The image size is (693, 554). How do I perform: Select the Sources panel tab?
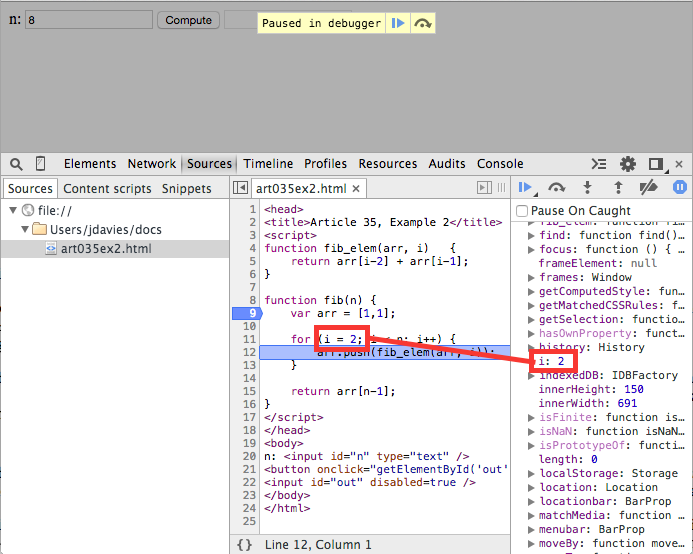click(x=209, y=164)
